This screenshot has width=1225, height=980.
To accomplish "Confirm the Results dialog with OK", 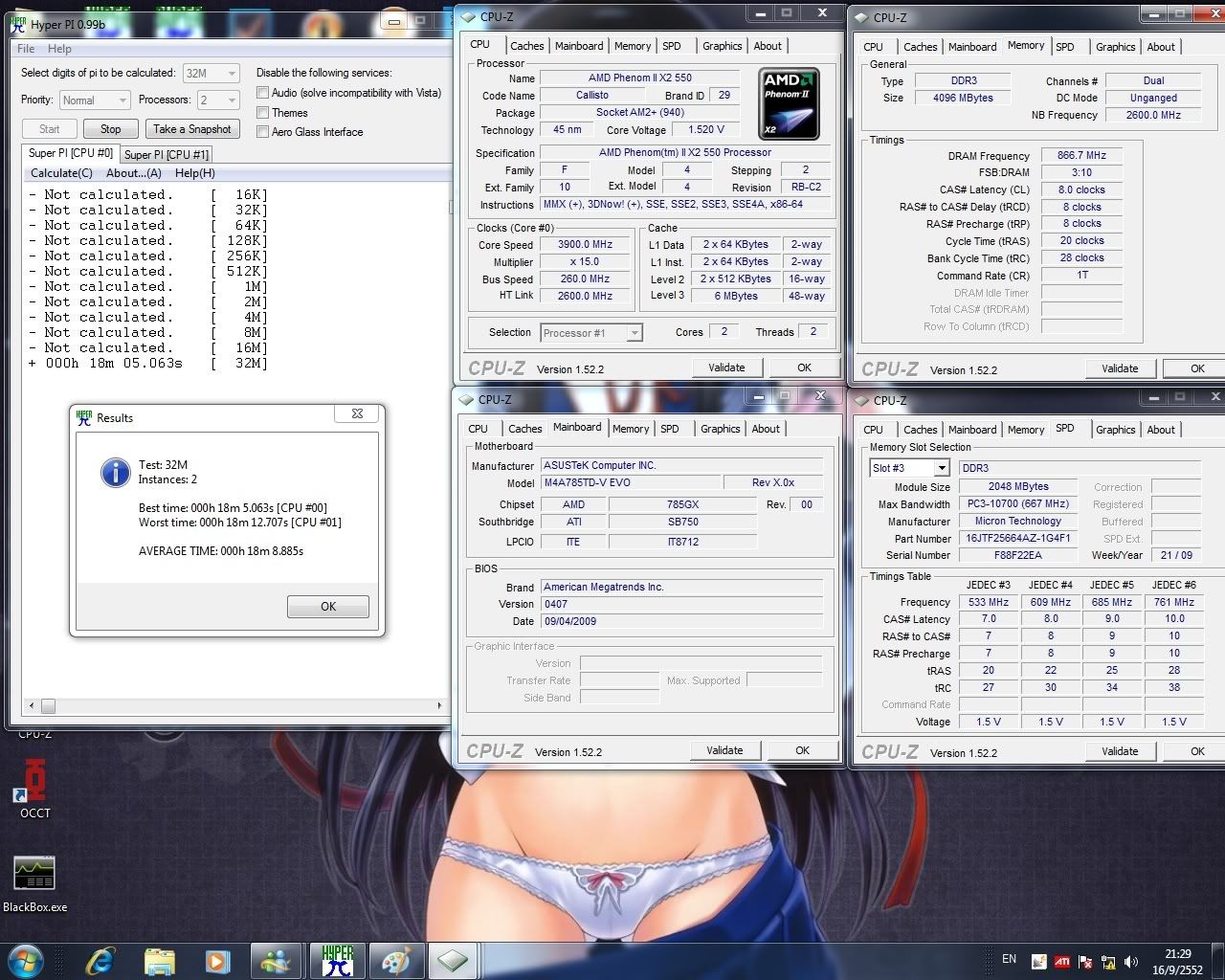I will (328, 607).
